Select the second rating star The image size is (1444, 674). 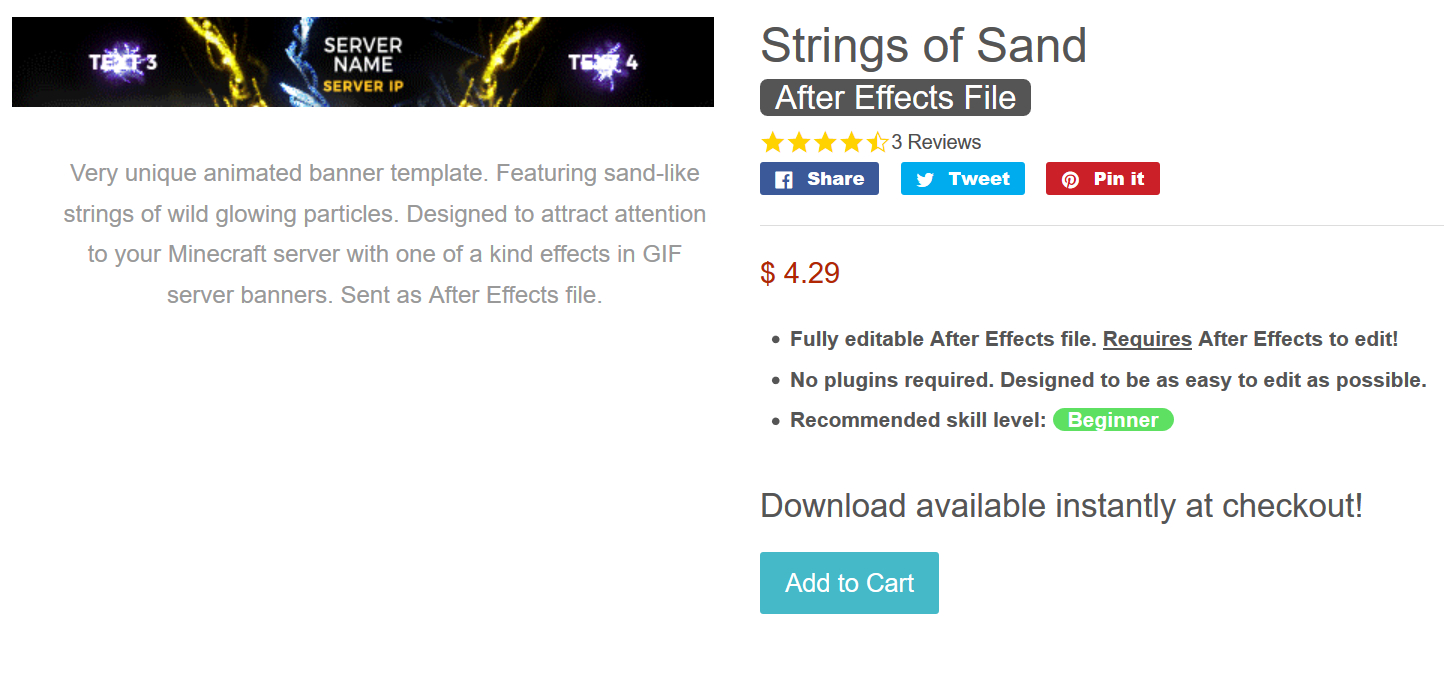[798, 142]
